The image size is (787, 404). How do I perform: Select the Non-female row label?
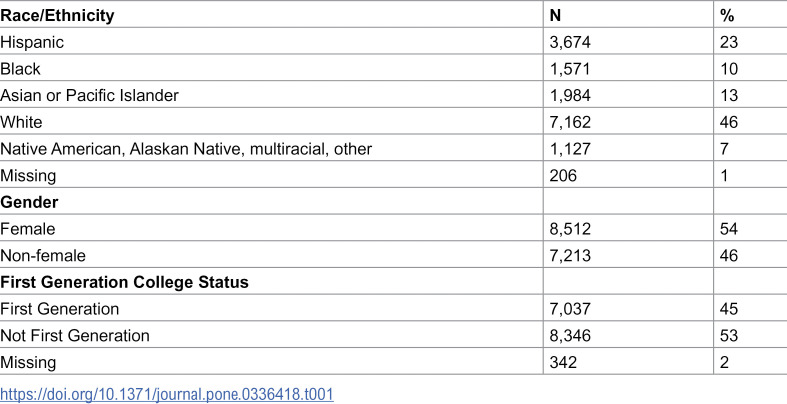(43, 255)
